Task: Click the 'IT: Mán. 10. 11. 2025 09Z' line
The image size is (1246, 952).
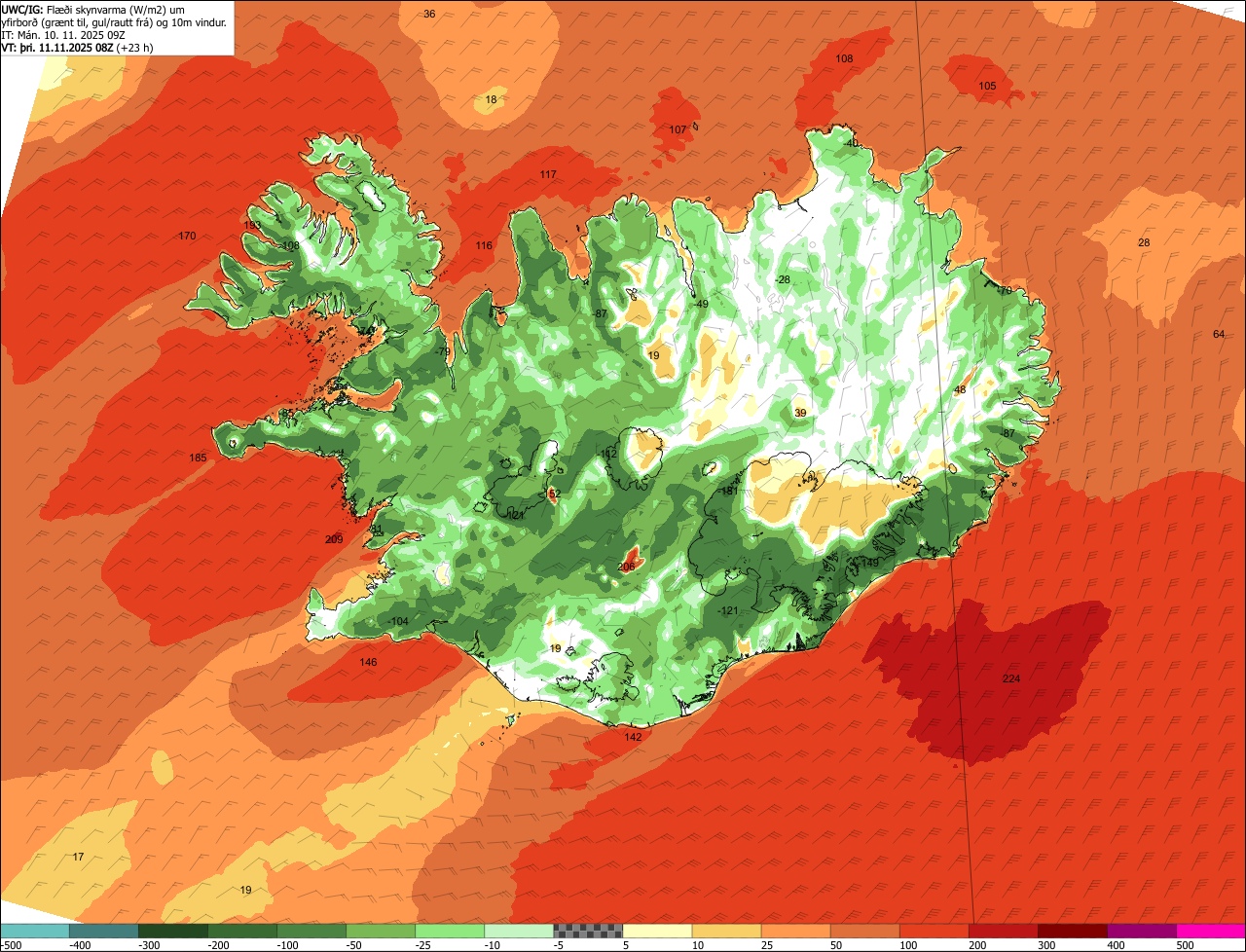Action: (x=63, y=35)
